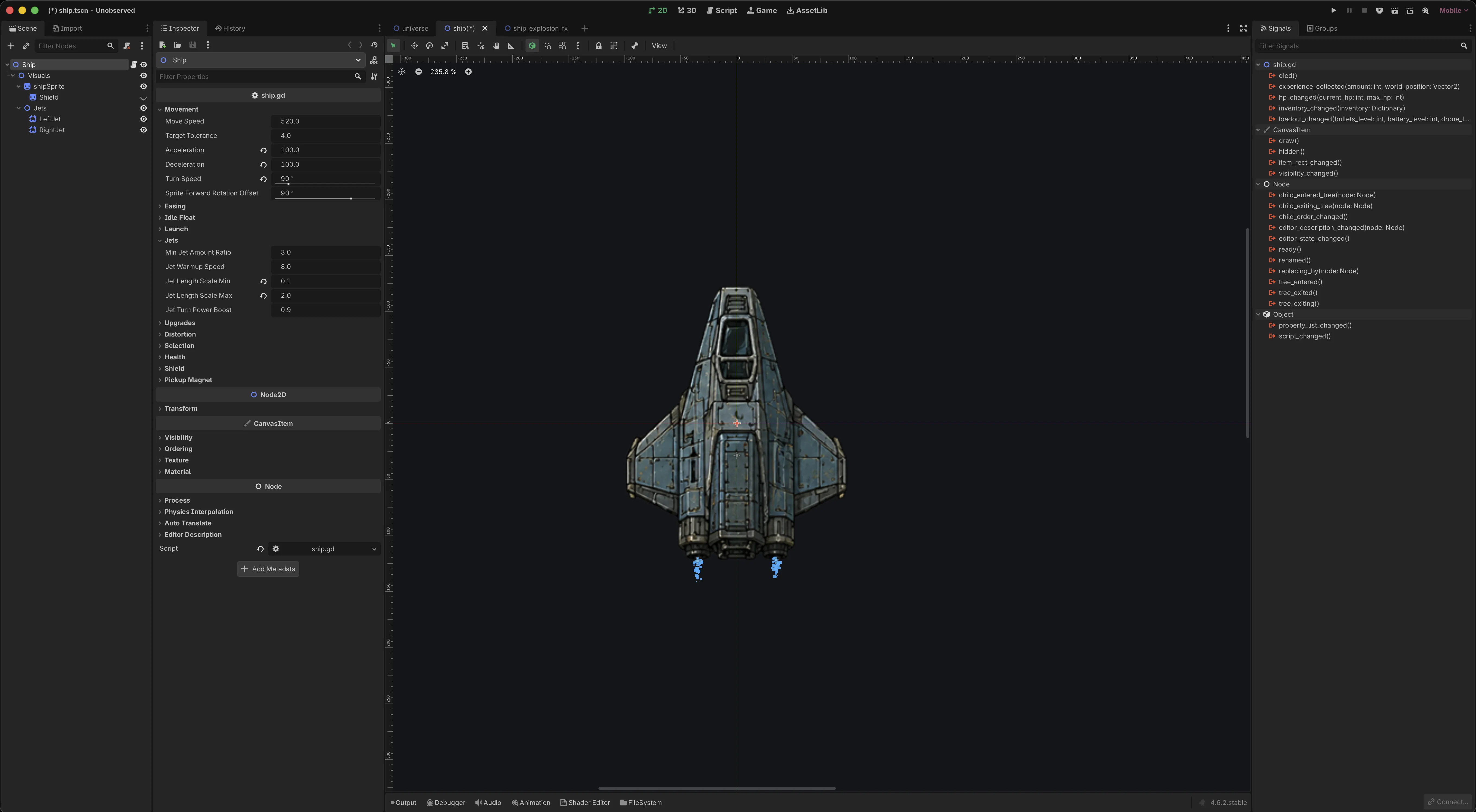The width and height of the screenshot is (1476, 812).
Task: Open the AssetLib workspace
Action: (x=807, y=10)
